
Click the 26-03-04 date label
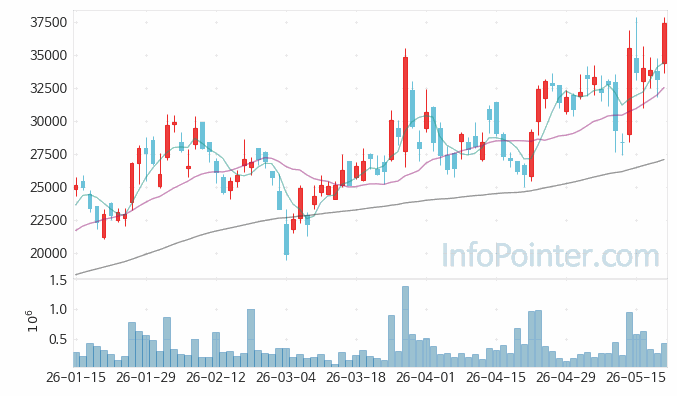(286, 377)
